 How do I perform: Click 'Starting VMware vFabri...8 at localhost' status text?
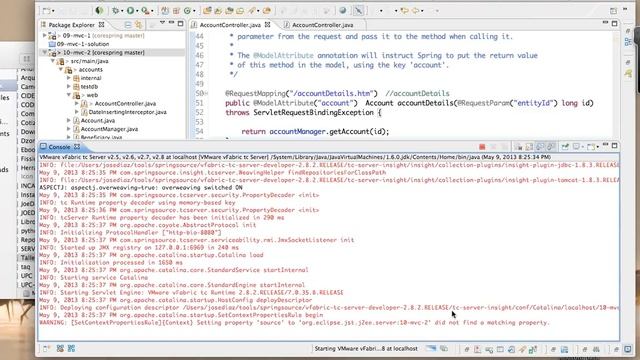click(366, 349)
